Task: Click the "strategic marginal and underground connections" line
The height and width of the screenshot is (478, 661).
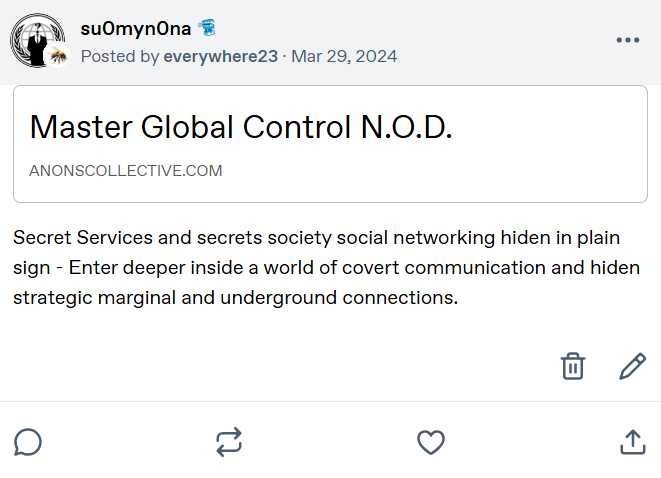Action: (x=235, y=297)
